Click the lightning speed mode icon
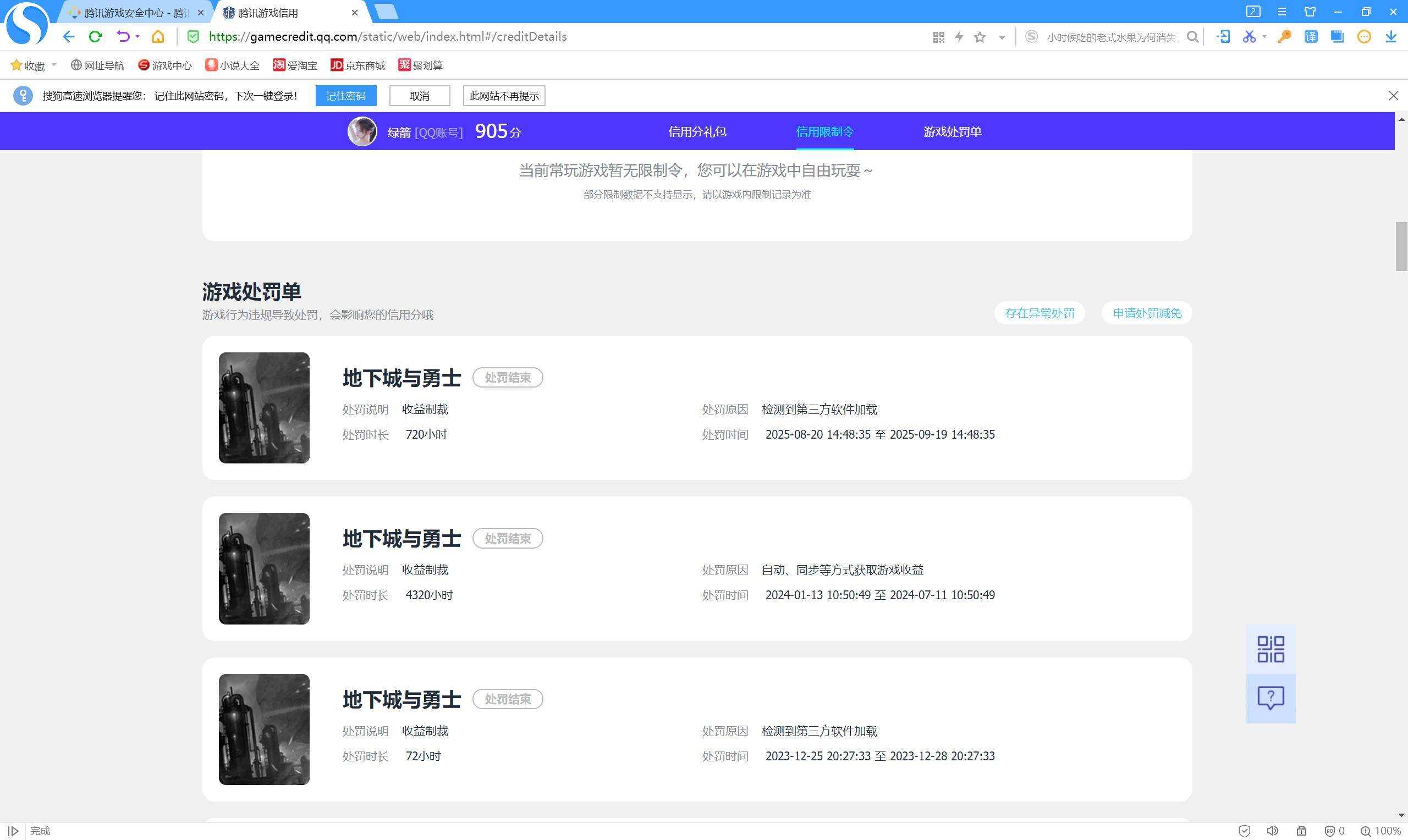 click(959, 37)
